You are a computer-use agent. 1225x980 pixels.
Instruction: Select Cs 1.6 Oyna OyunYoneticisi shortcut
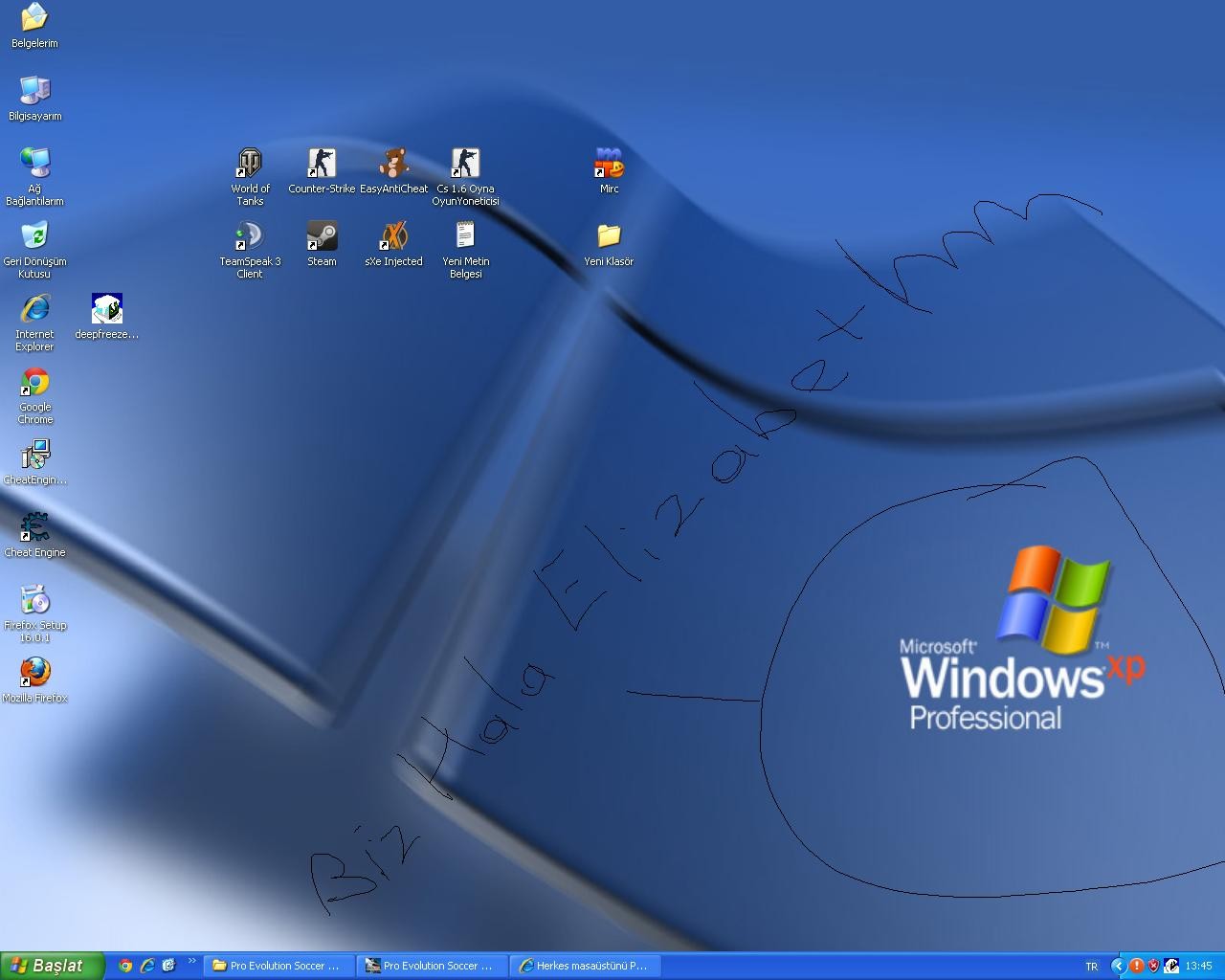coord(465,163)
